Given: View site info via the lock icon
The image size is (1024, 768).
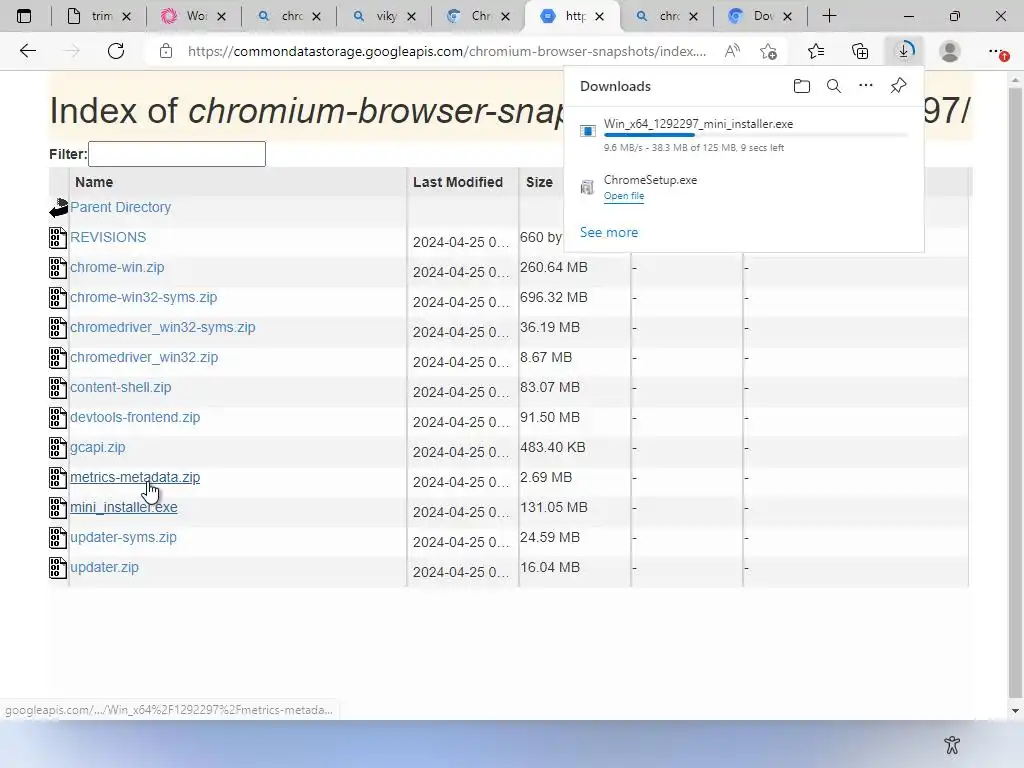Looking at the screenshot, I should point(166,51).
